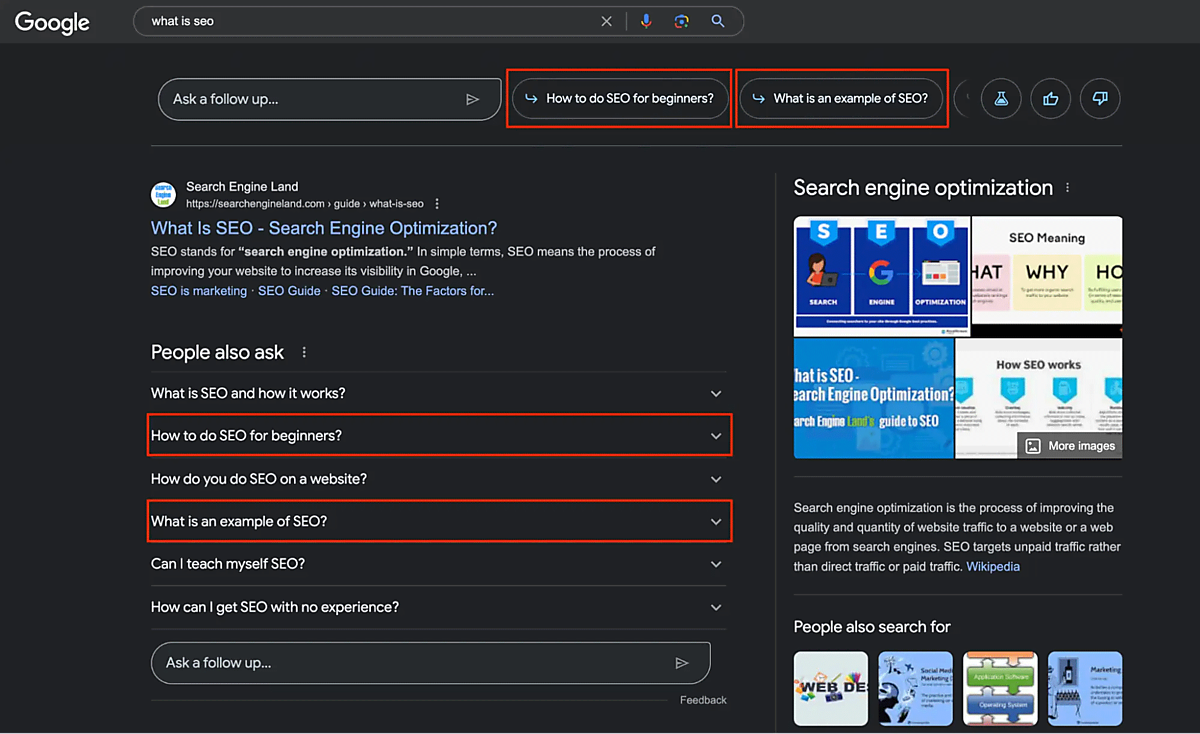This screenshot has width=1200, height=734.
Task: Click the More images button
Action: click(x=1070, y=446)
